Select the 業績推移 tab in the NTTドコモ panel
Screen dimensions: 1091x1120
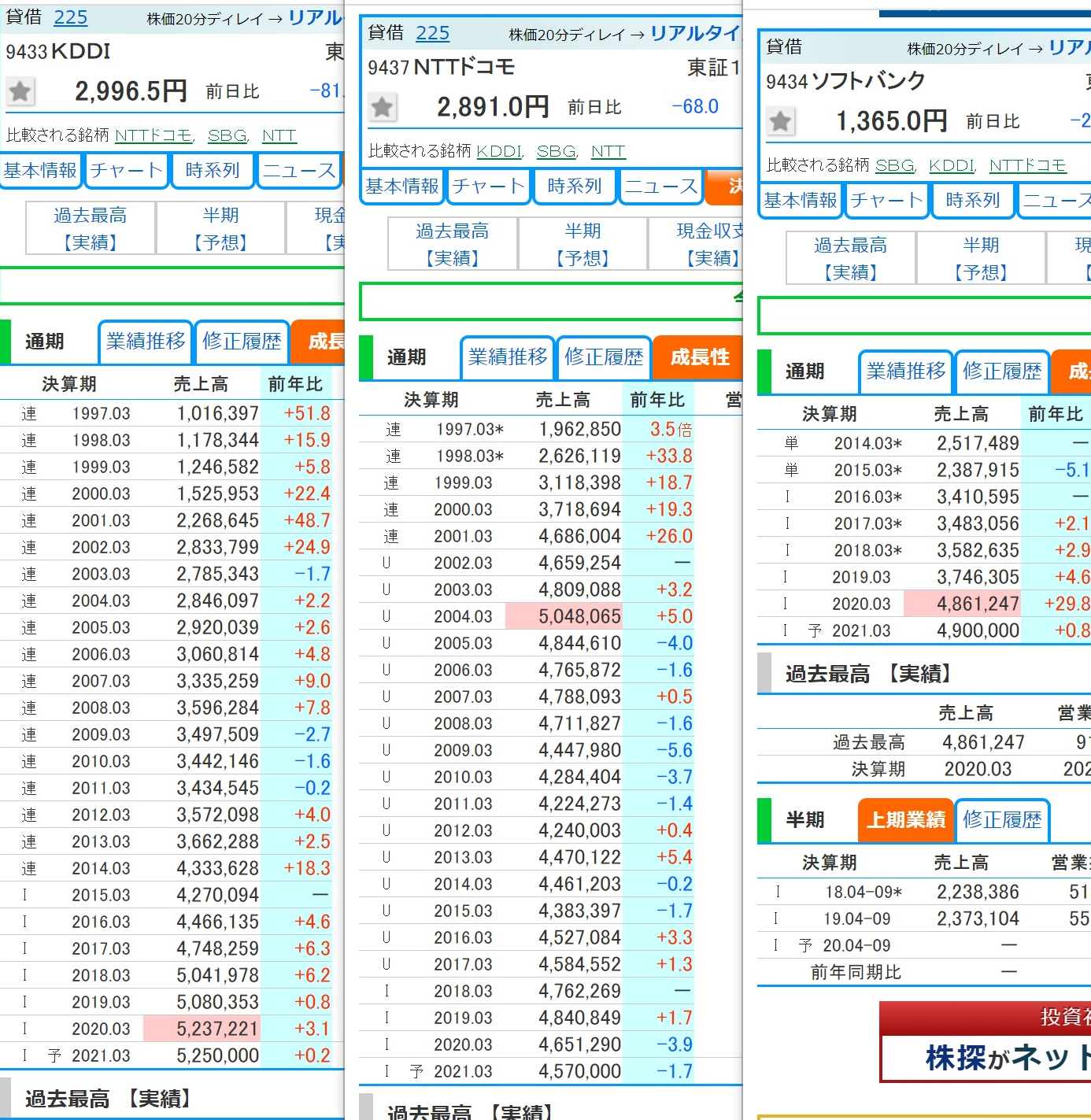508,357
